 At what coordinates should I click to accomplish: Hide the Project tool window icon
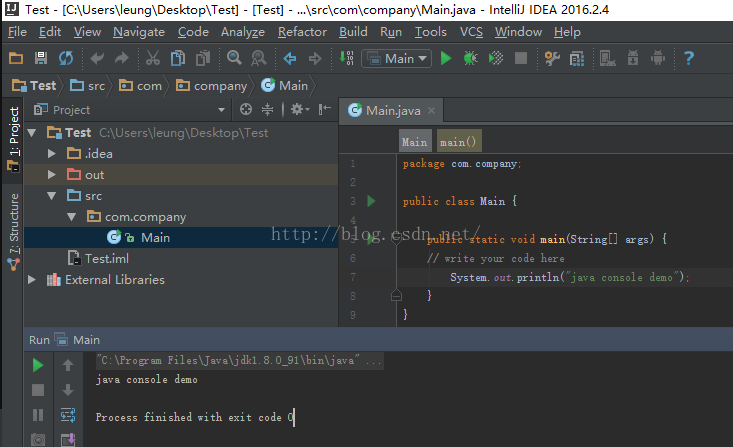[324, 109]
